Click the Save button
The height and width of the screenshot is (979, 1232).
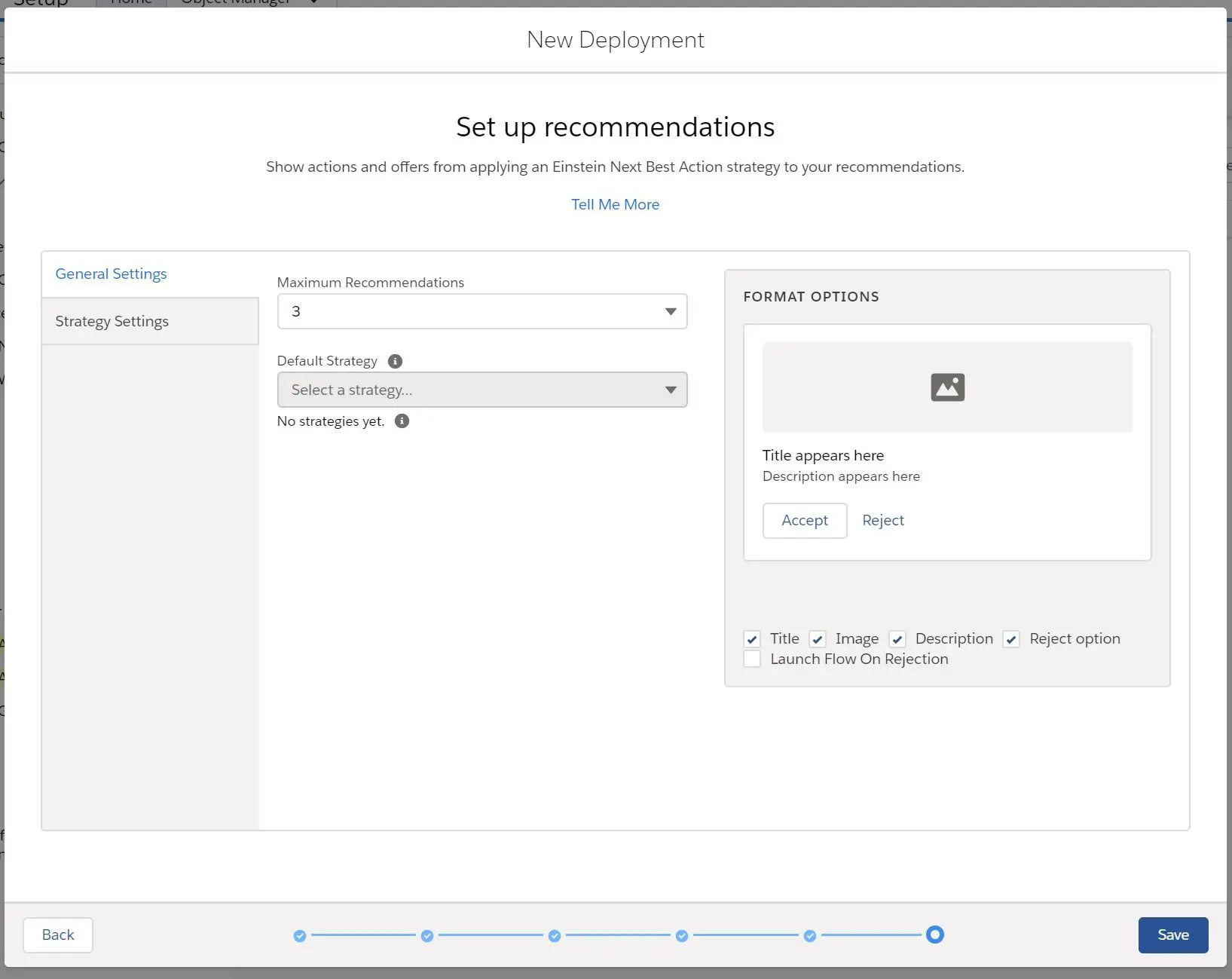pos(1173,935)
